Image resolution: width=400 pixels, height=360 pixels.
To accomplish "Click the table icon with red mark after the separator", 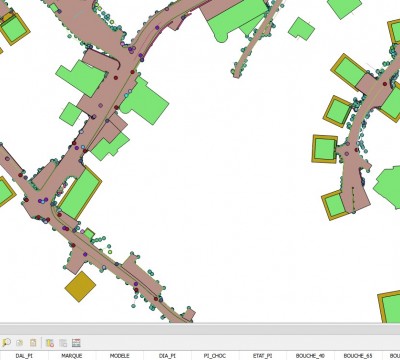I will tap(50, 343).
